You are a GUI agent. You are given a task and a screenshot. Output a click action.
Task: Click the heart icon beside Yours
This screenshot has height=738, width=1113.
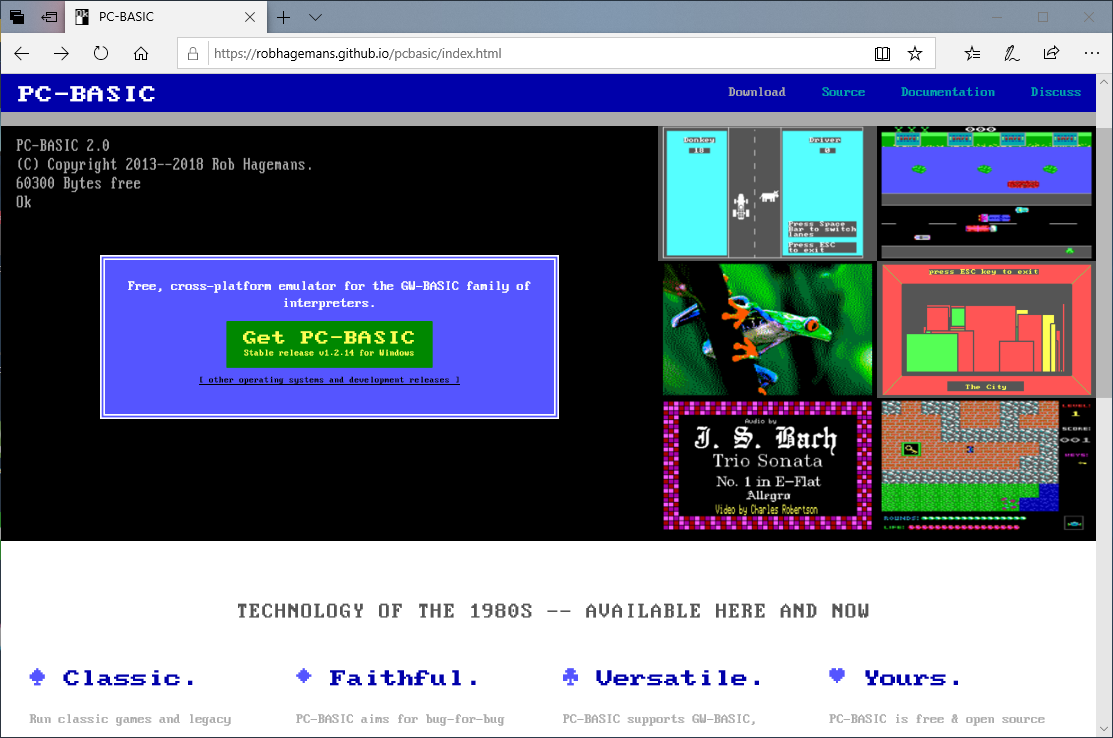click(837, 676)
